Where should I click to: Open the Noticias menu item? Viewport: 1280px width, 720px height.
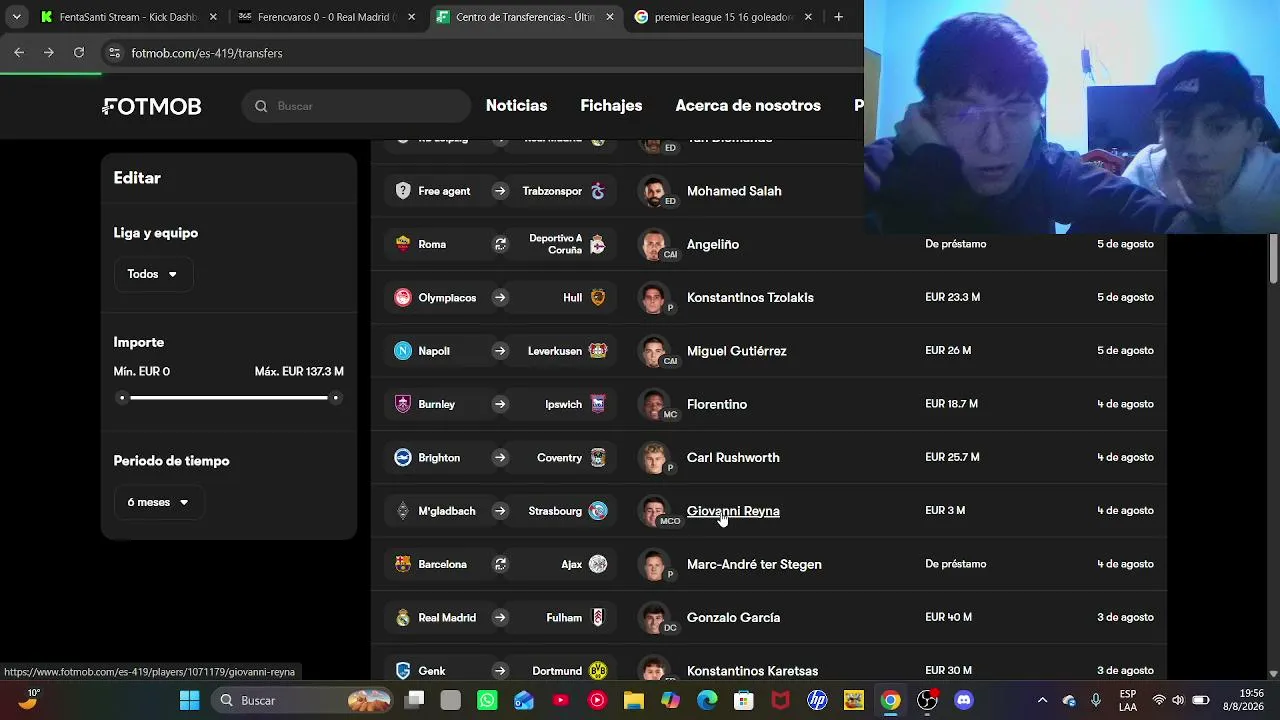[x=516, y=106]
